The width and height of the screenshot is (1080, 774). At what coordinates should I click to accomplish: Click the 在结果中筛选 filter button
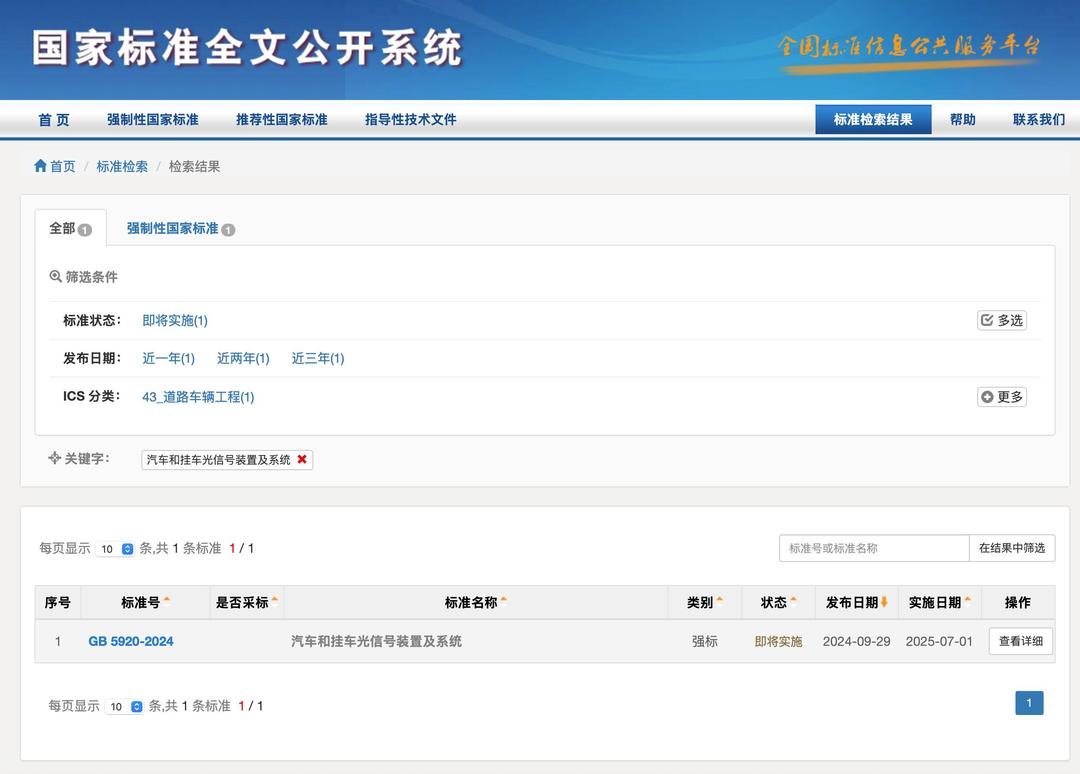(1012, 548)
